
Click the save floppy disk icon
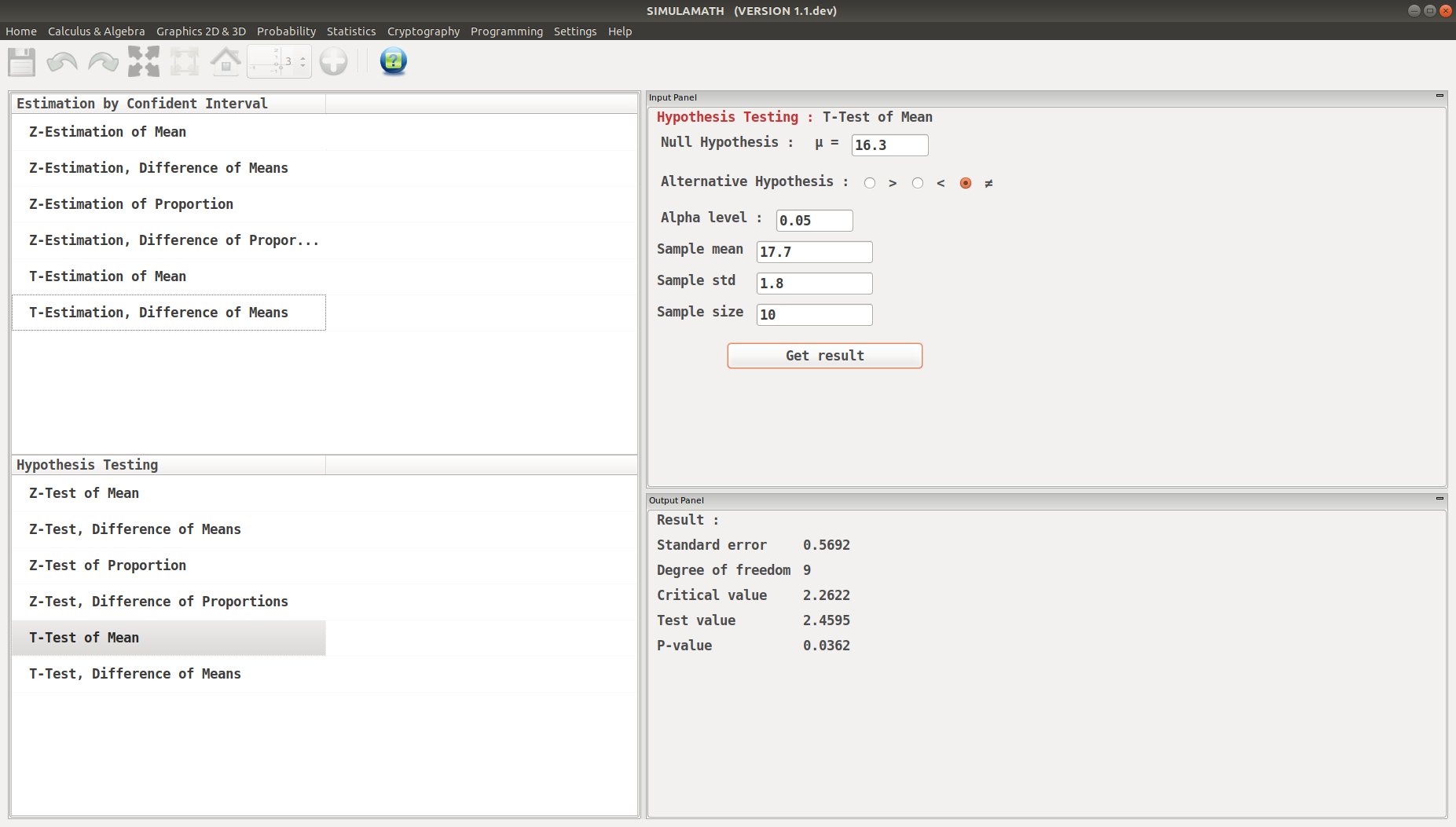(21, 61)
